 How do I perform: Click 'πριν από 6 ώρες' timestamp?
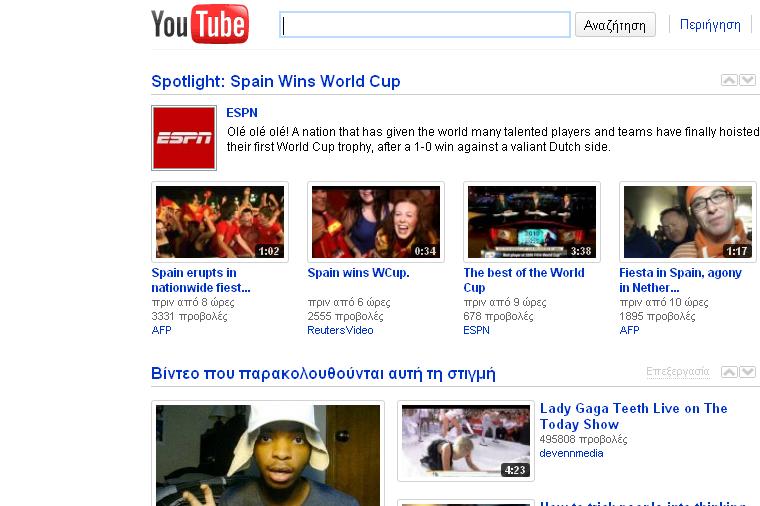point(349,302)
